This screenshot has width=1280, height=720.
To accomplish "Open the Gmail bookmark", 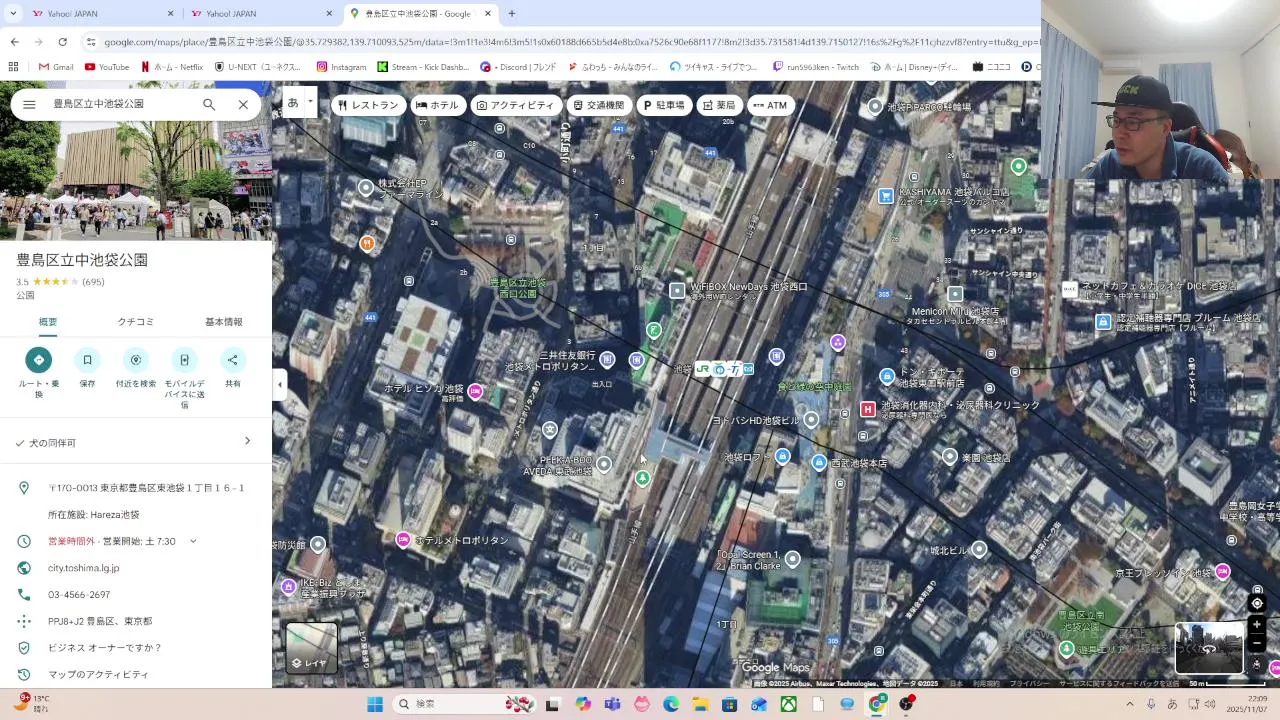I will [x=56, y=67].
